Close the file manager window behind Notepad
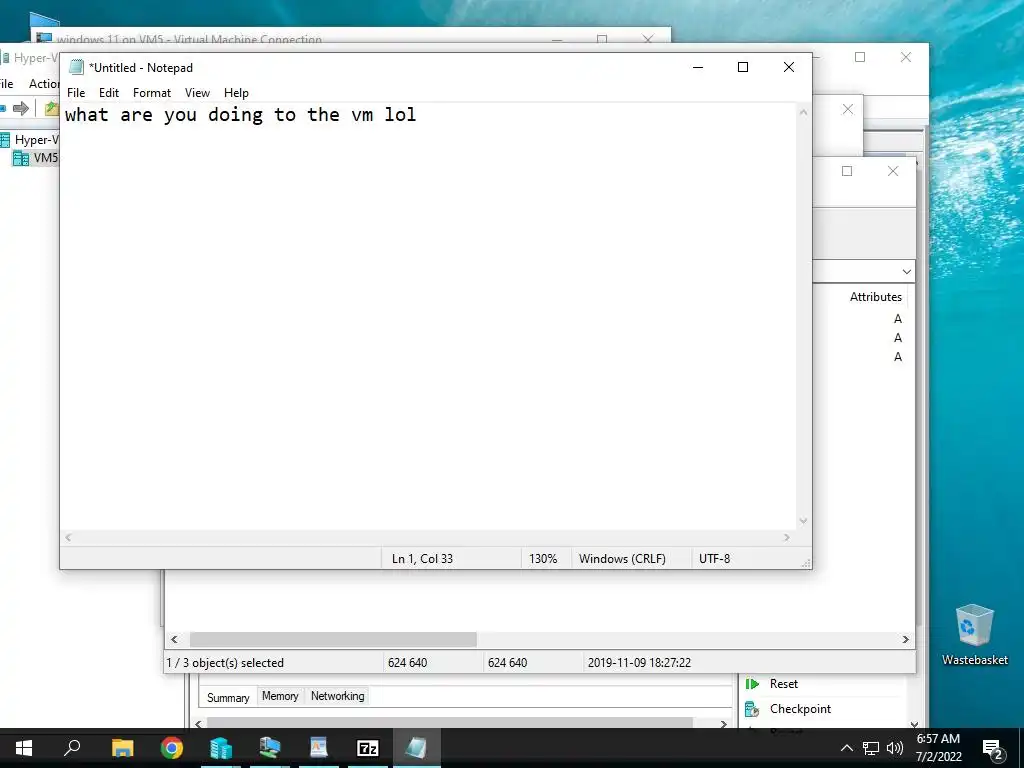 coord(893,171)
